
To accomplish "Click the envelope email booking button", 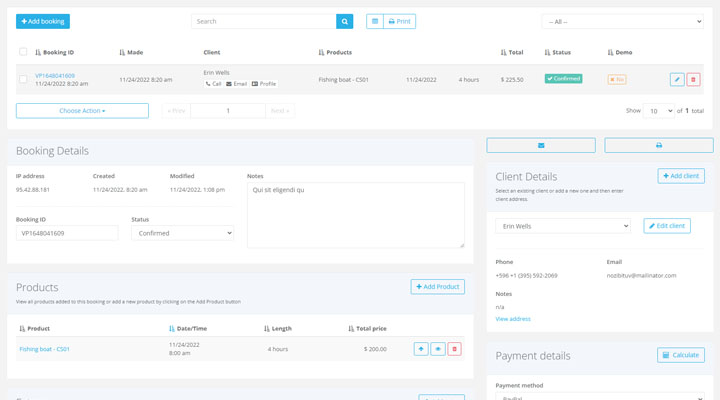I will click(x=541, y=145).
